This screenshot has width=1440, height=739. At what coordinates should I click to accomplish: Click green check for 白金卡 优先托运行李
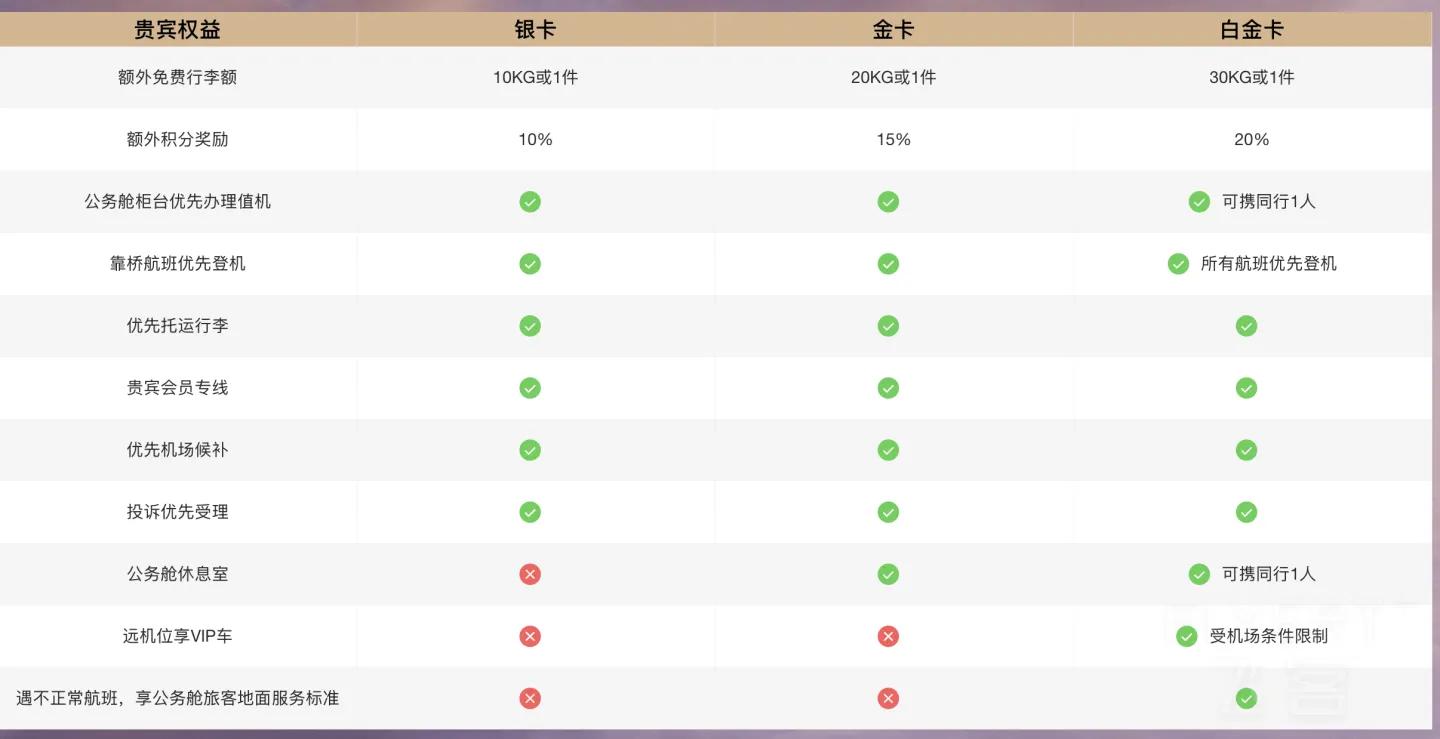pyautogui.click(x=1246, y=326)
